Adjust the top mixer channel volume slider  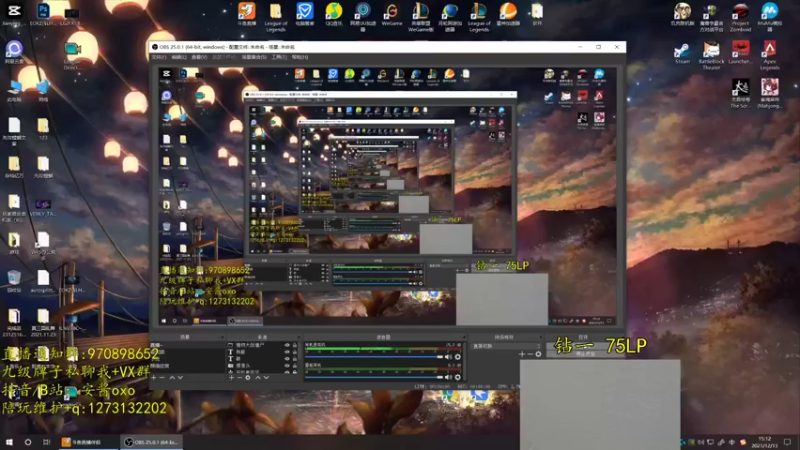click(x=373, y=357)
